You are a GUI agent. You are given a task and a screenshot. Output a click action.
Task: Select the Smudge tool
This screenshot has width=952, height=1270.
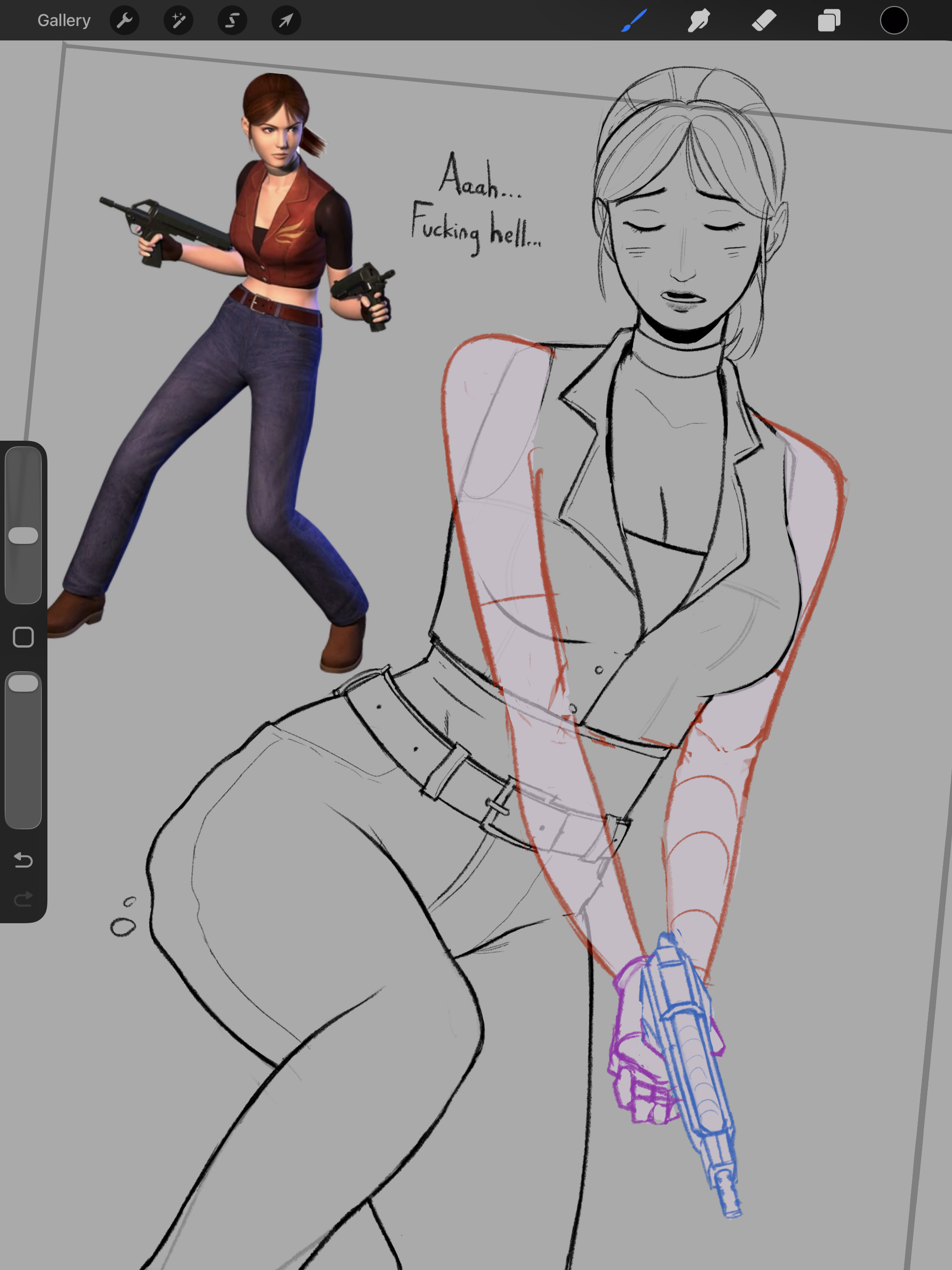[x=699, y=20]
